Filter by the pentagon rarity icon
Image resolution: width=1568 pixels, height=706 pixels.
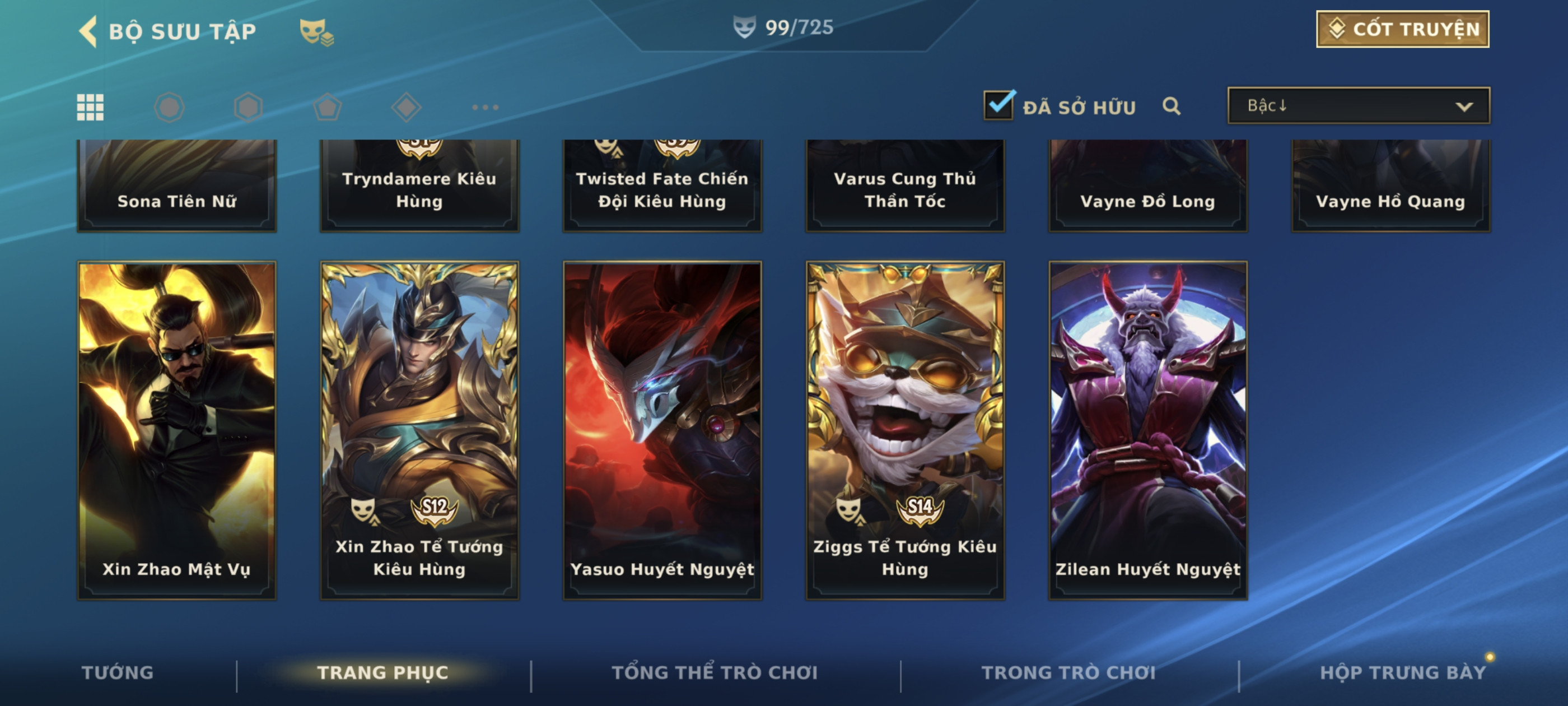click(328, 107)
